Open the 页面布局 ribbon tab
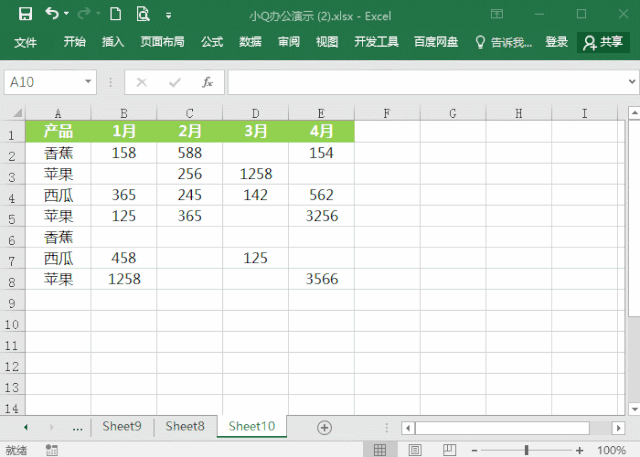 (162, 42)
